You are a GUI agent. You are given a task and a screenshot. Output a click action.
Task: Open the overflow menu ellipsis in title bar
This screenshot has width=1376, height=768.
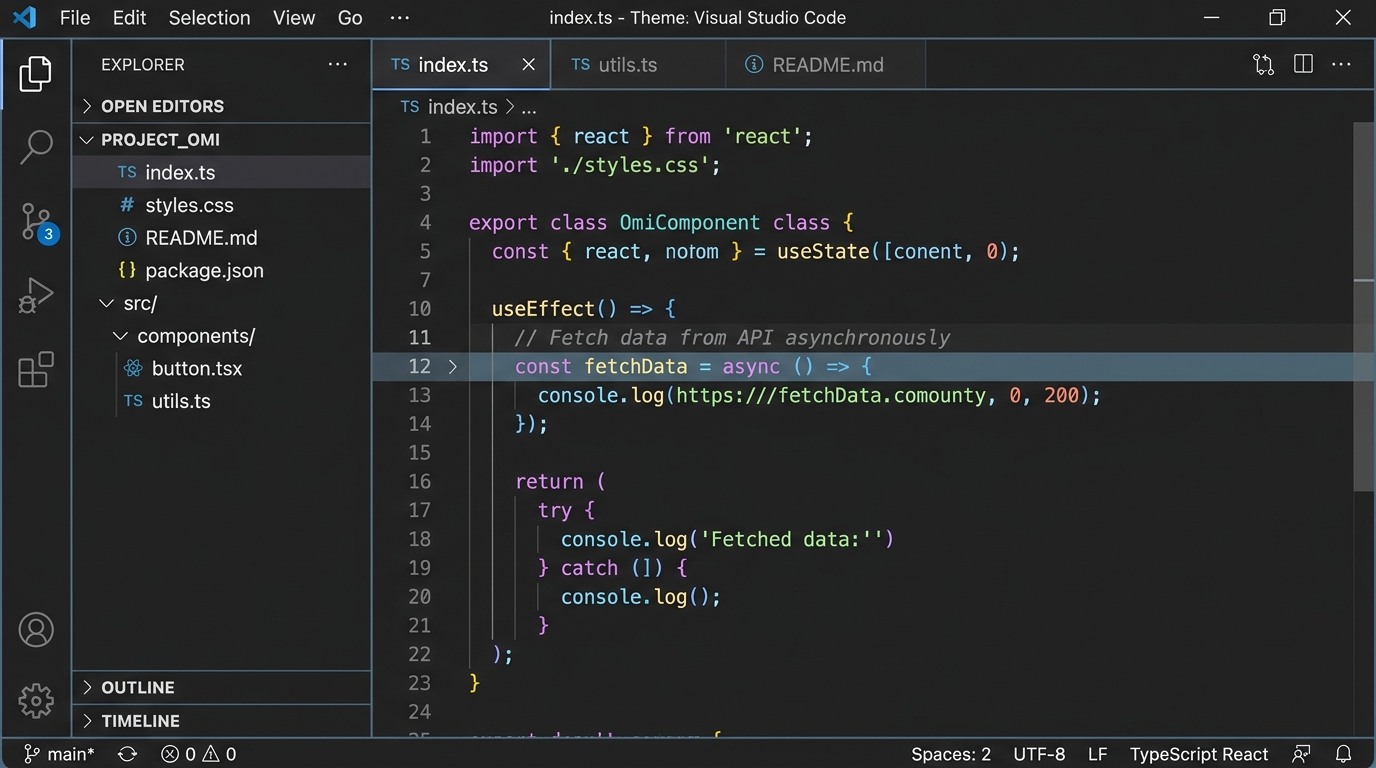coord(400,17)
